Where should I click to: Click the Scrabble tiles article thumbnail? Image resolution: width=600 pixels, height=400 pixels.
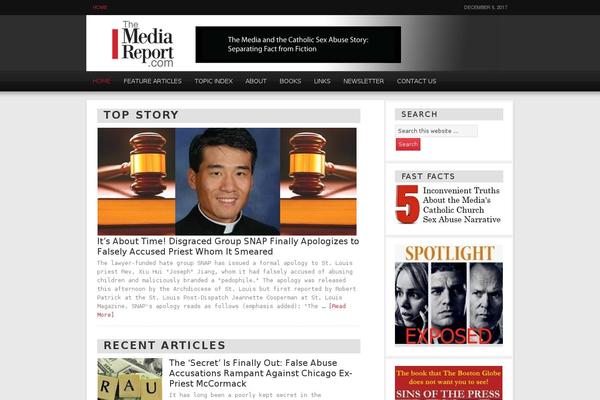tap(130, 379)
